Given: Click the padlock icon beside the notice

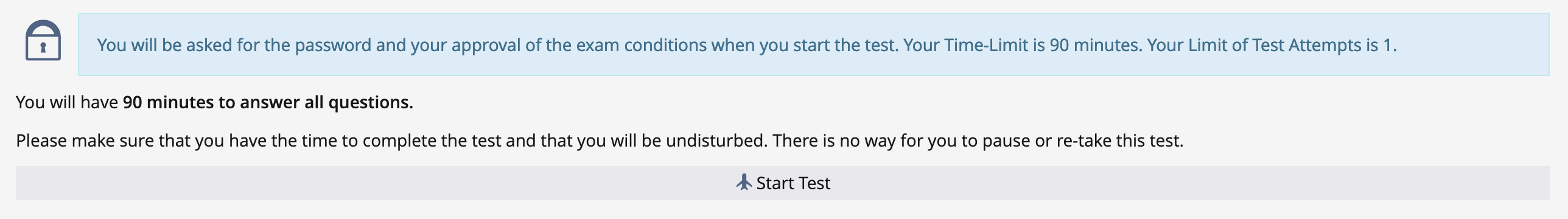Looking at the screenshot, I should point(43,40).
